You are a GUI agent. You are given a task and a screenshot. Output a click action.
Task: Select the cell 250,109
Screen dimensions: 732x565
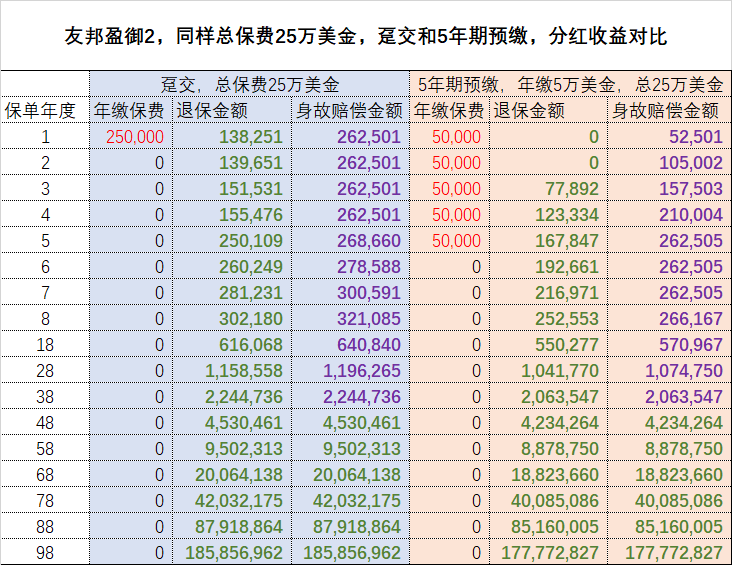point(232,240)
